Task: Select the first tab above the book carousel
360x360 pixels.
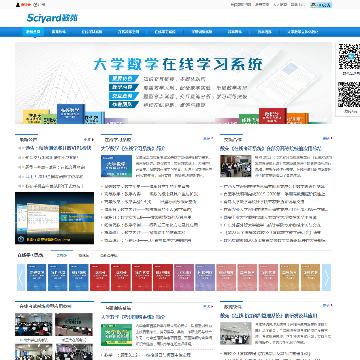Action: tap(62, 255)
